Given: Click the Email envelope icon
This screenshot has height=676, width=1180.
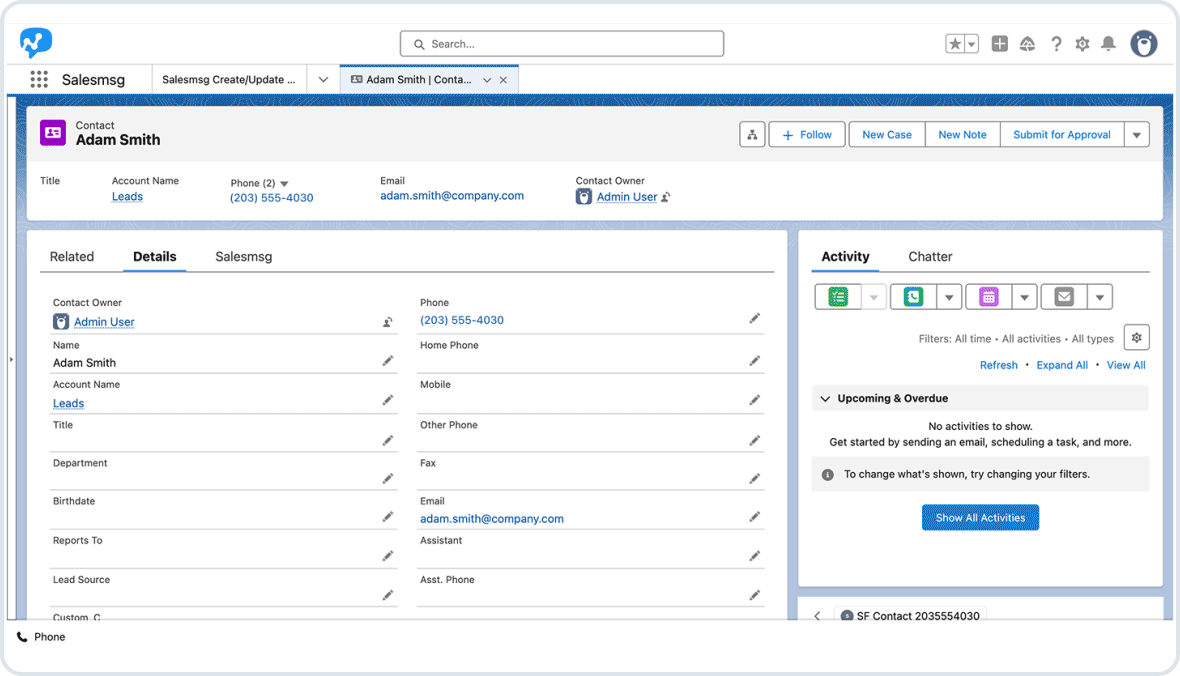Looking at the screenshot, I should click(1064, 297).
